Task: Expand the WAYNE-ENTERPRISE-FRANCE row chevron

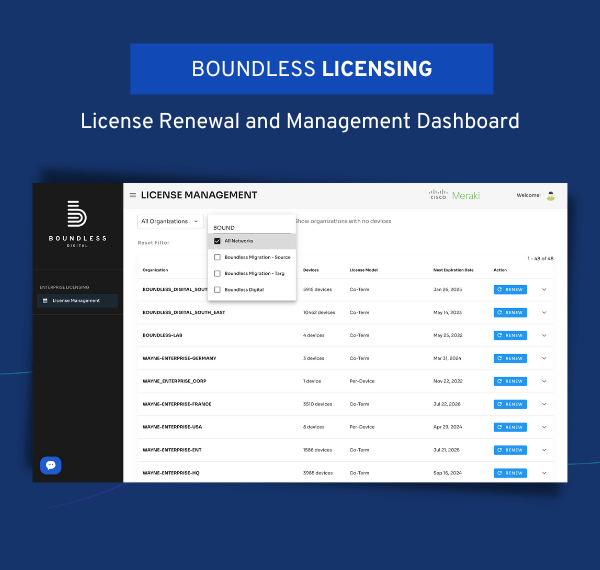Action: [x=544, y=404]
